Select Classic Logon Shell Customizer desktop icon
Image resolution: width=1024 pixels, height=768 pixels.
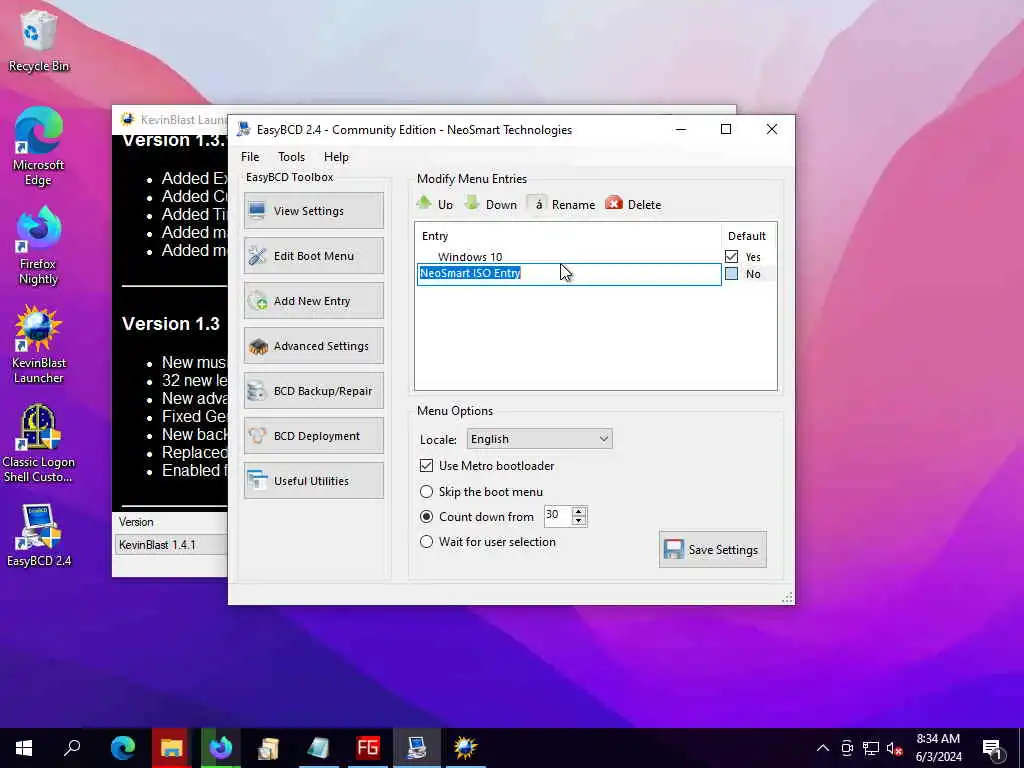[x=39, y=443]
